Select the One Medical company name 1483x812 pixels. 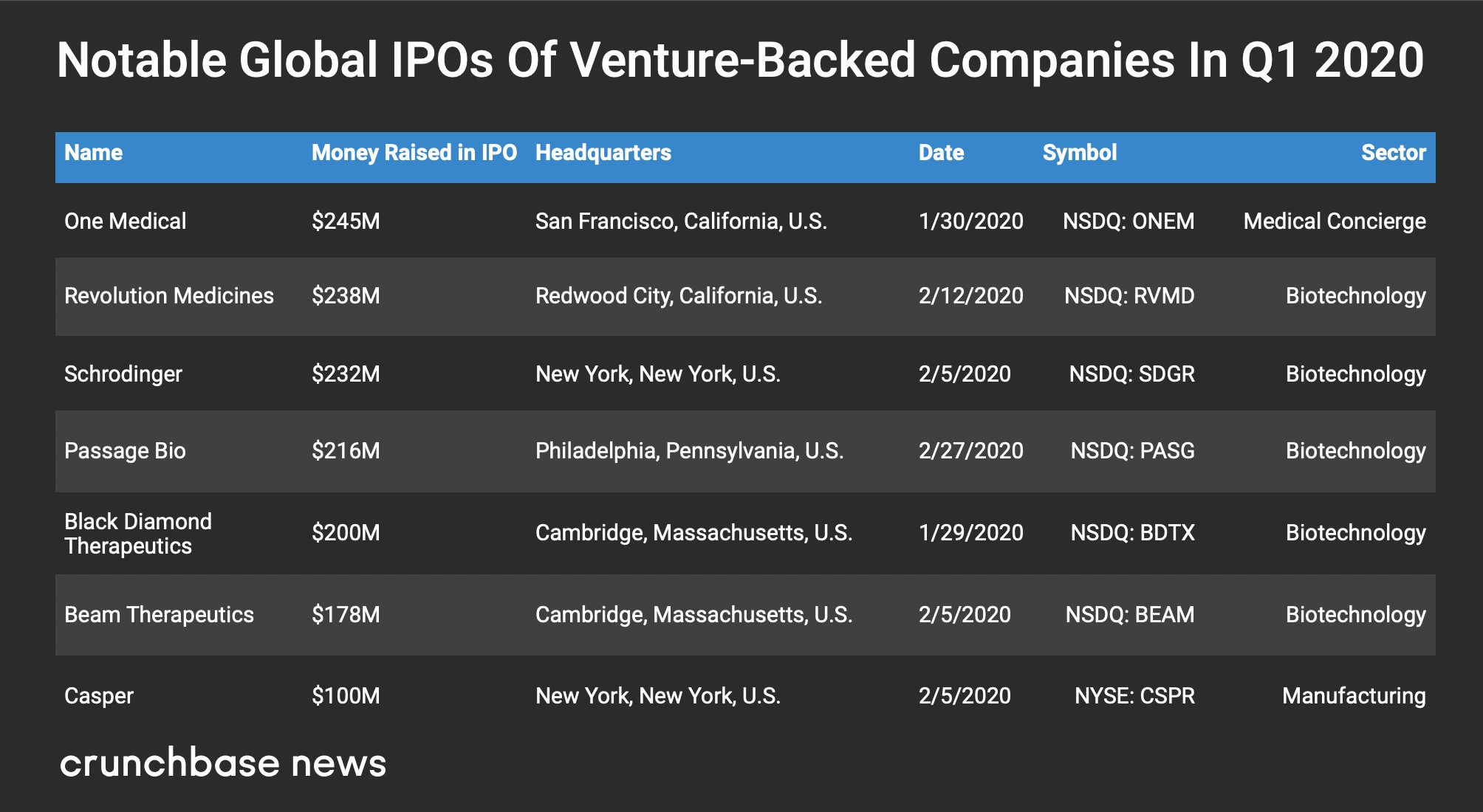coord(125,221)
